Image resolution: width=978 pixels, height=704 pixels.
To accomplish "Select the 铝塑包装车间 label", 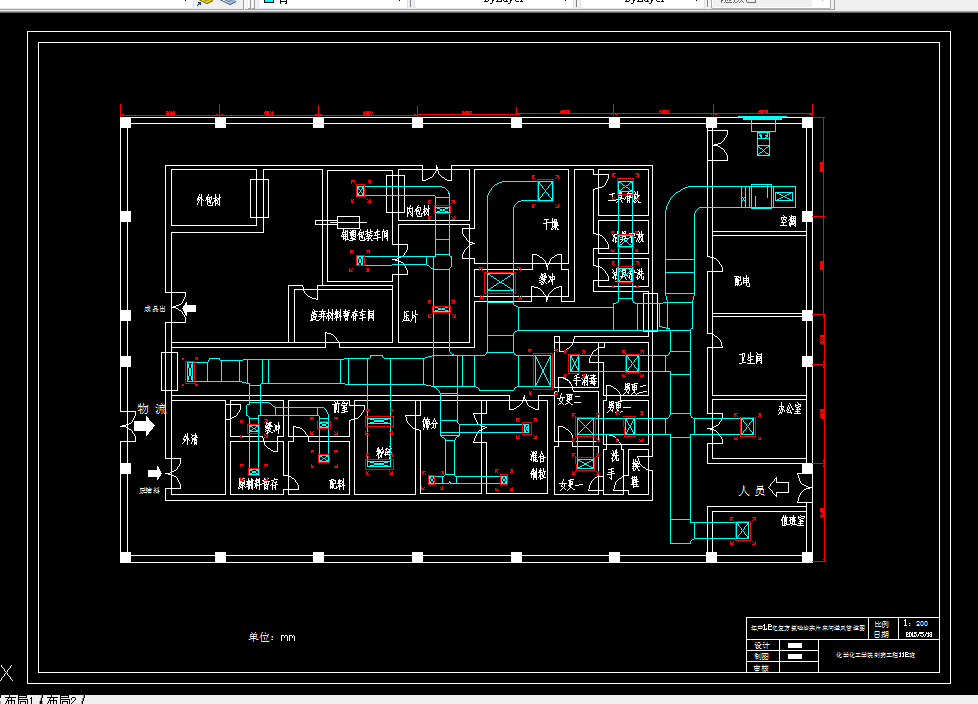I will [364, 235].
